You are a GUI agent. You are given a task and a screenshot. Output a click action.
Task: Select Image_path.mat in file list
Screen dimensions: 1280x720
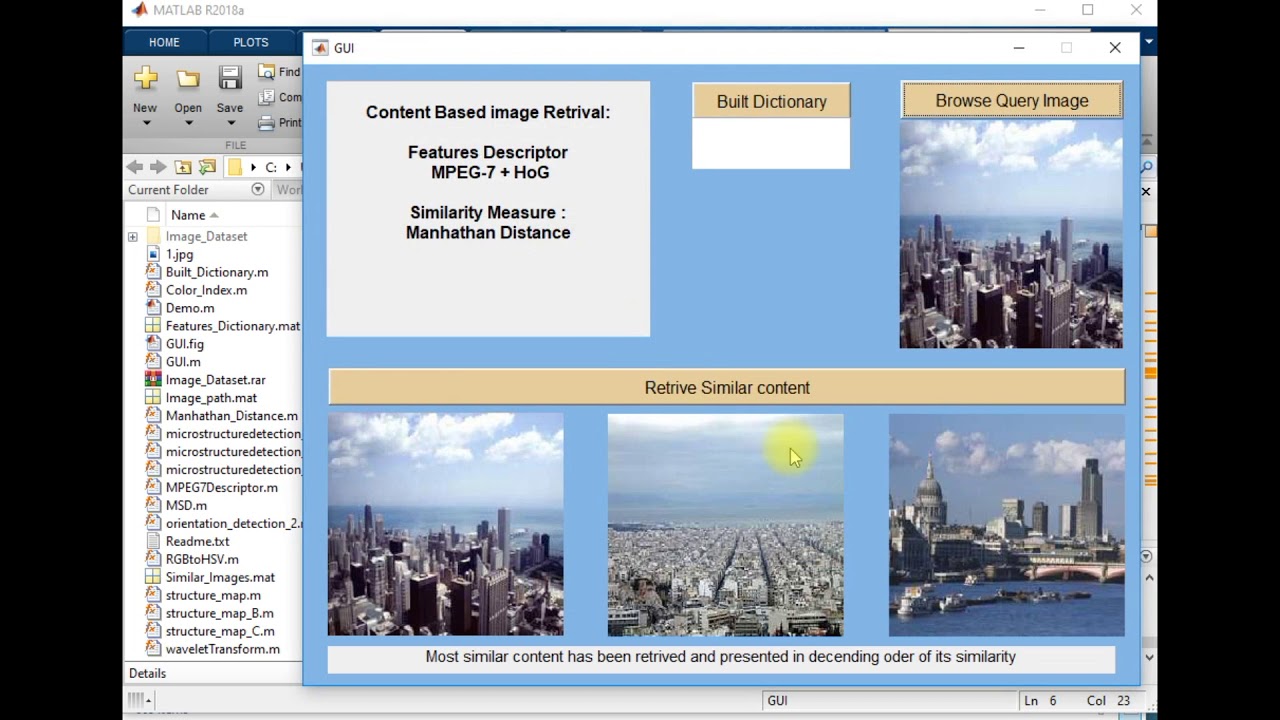pos(211,398)
